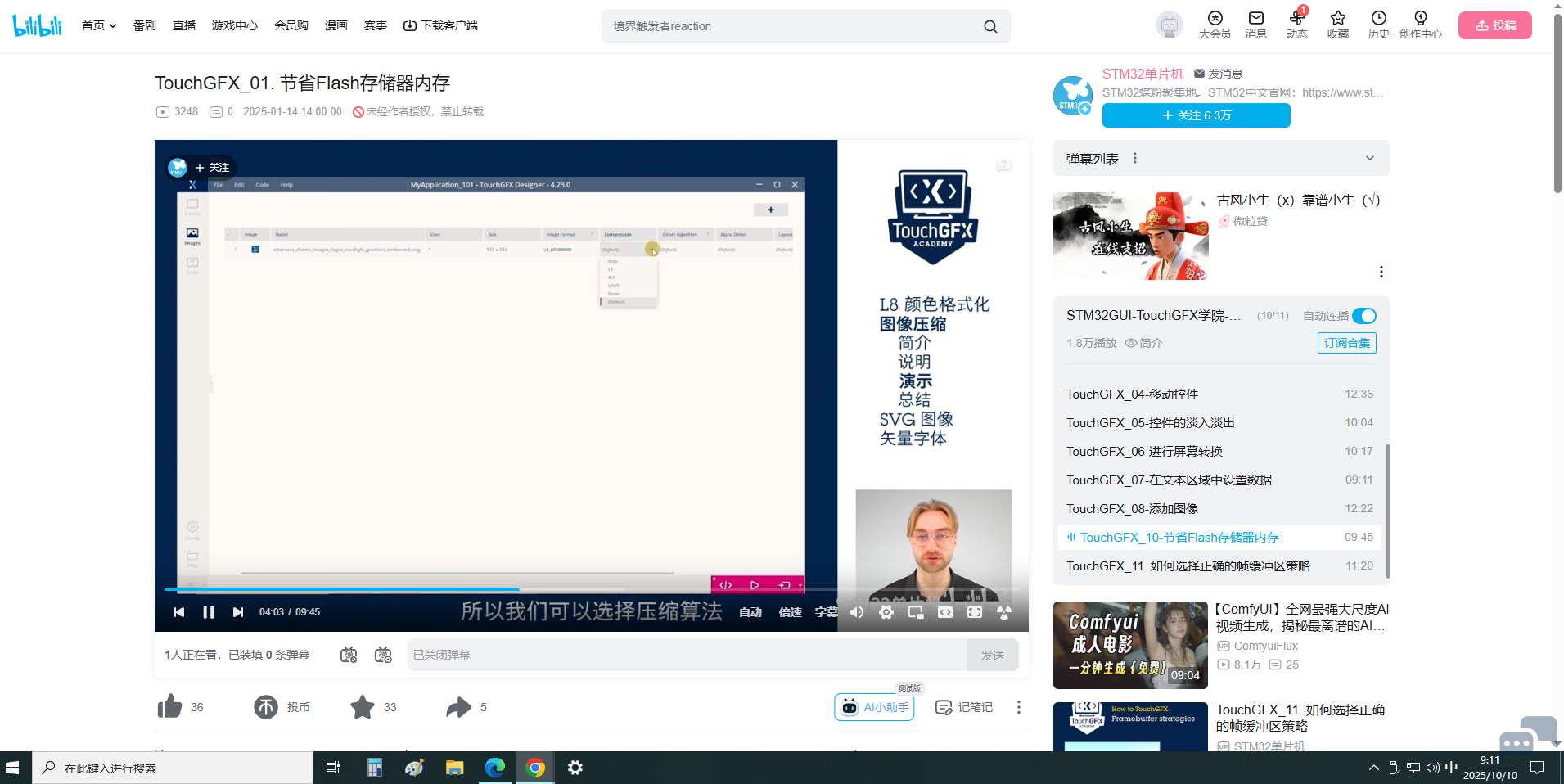The image size is (1564, 784).
Task: Toggle danmaku display on/off
Action: point(349,655)
